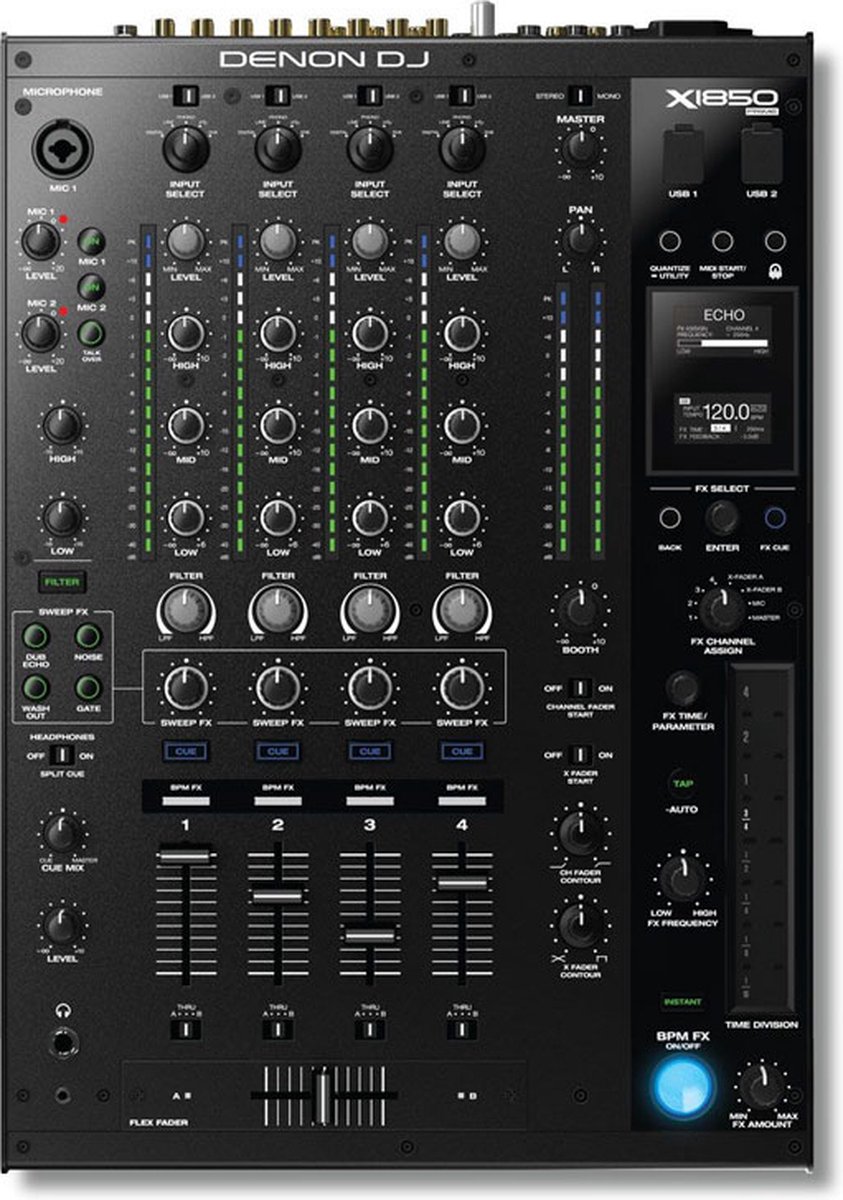Viewport: 843px width, 1200px height.
Task: Enable the Talk Over button
Action: tap(92, 333)
